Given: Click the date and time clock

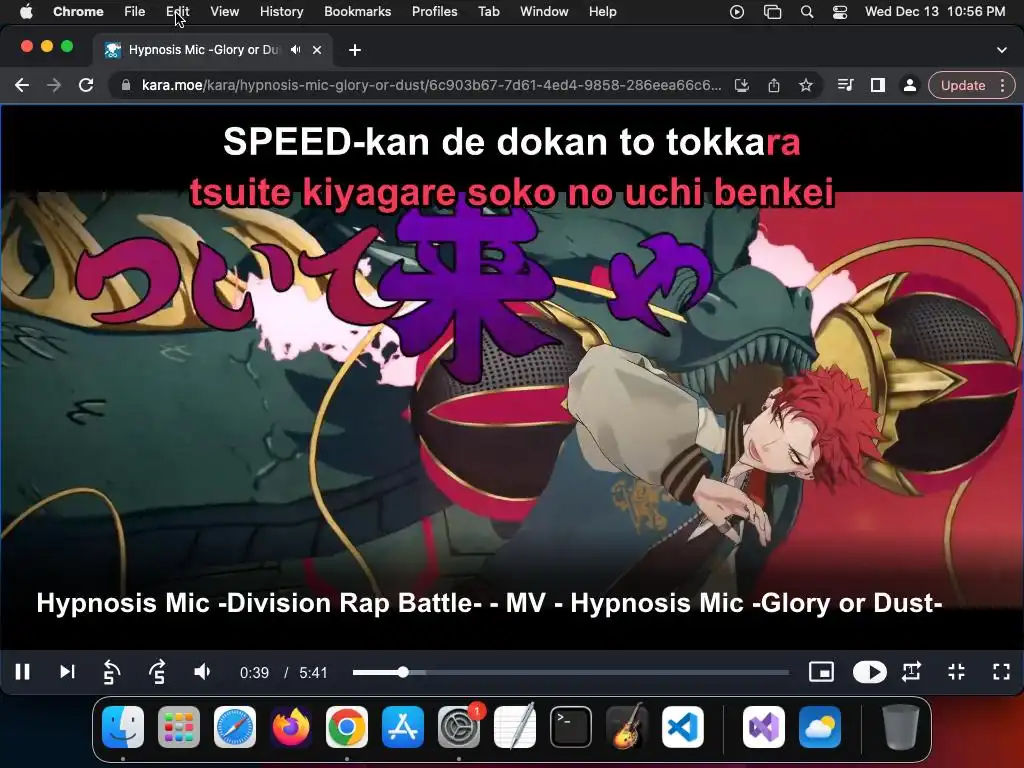Looking at the screenshot, I should point(935,12).
